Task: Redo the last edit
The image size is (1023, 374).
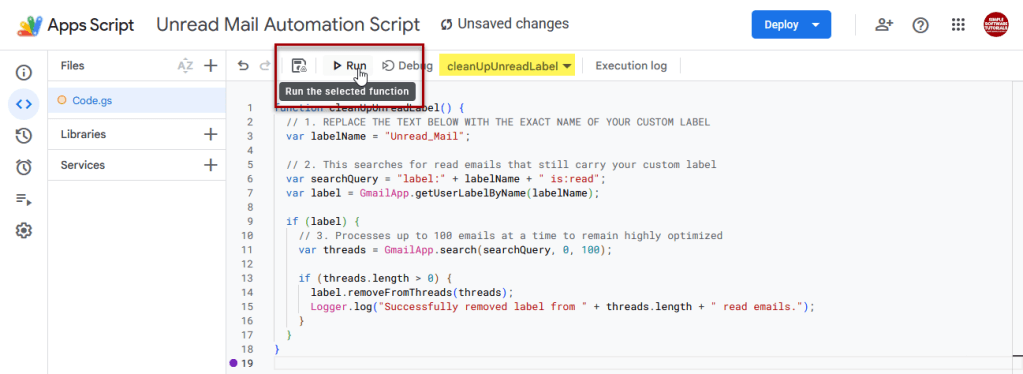Action: [x=265, y=65]
